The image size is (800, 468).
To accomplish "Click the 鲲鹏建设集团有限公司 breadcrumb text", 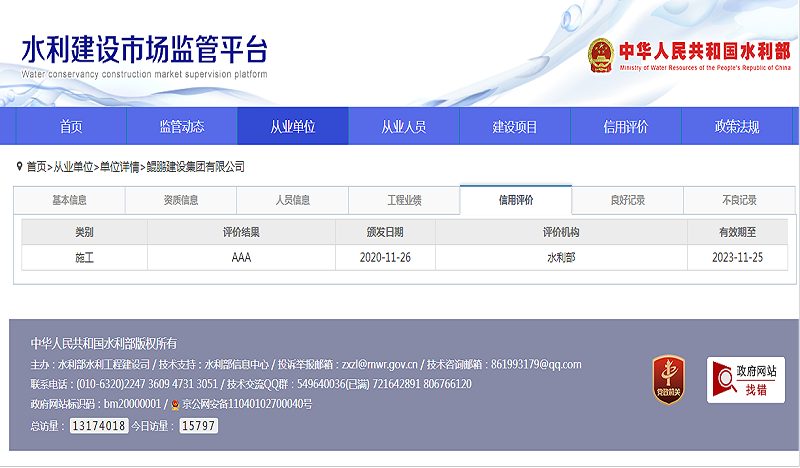I will coord(195,167).
